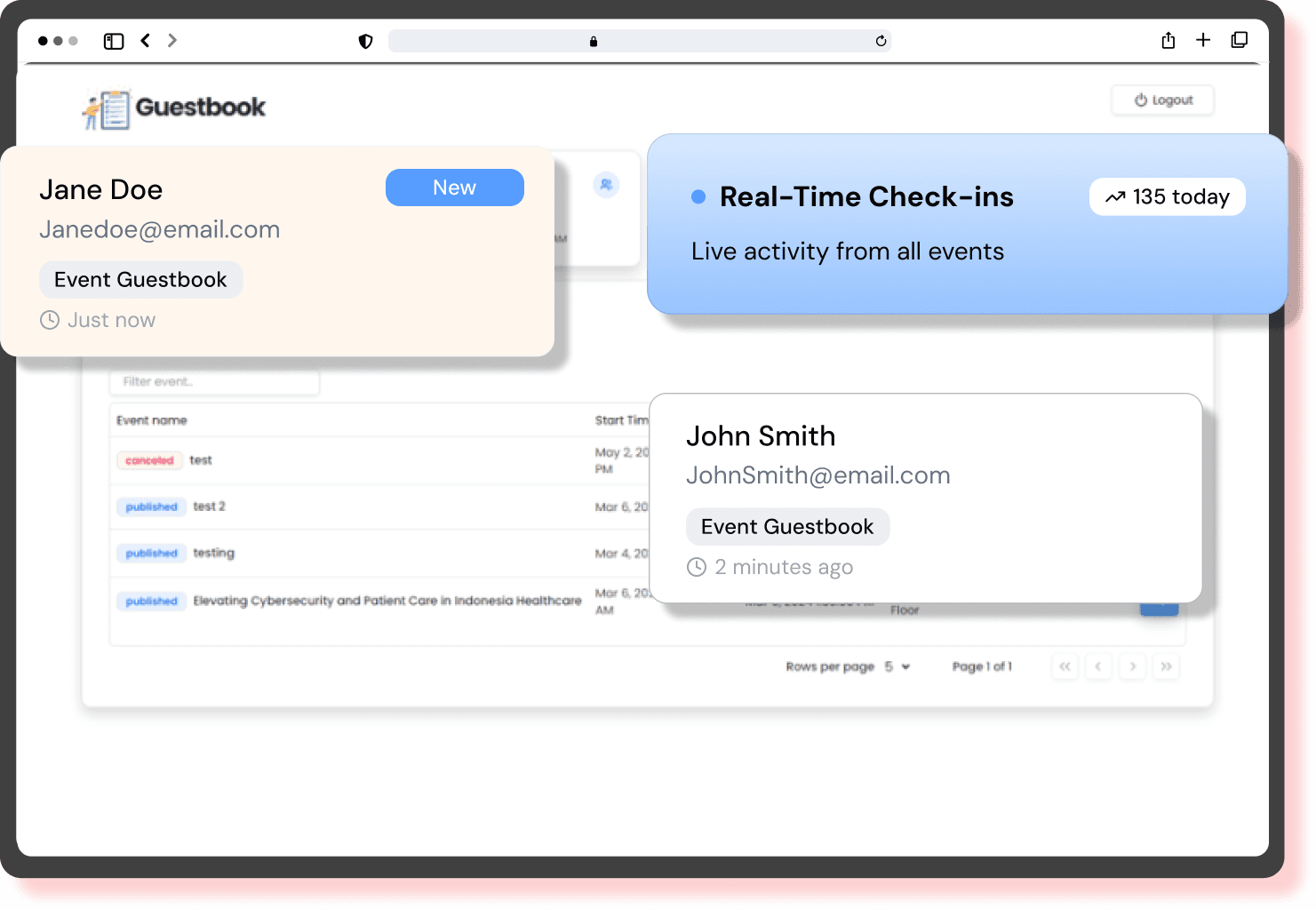Click the Guestbook clipboard logo icon
The height and width of the screenshot is (910, 1316).
108,108
